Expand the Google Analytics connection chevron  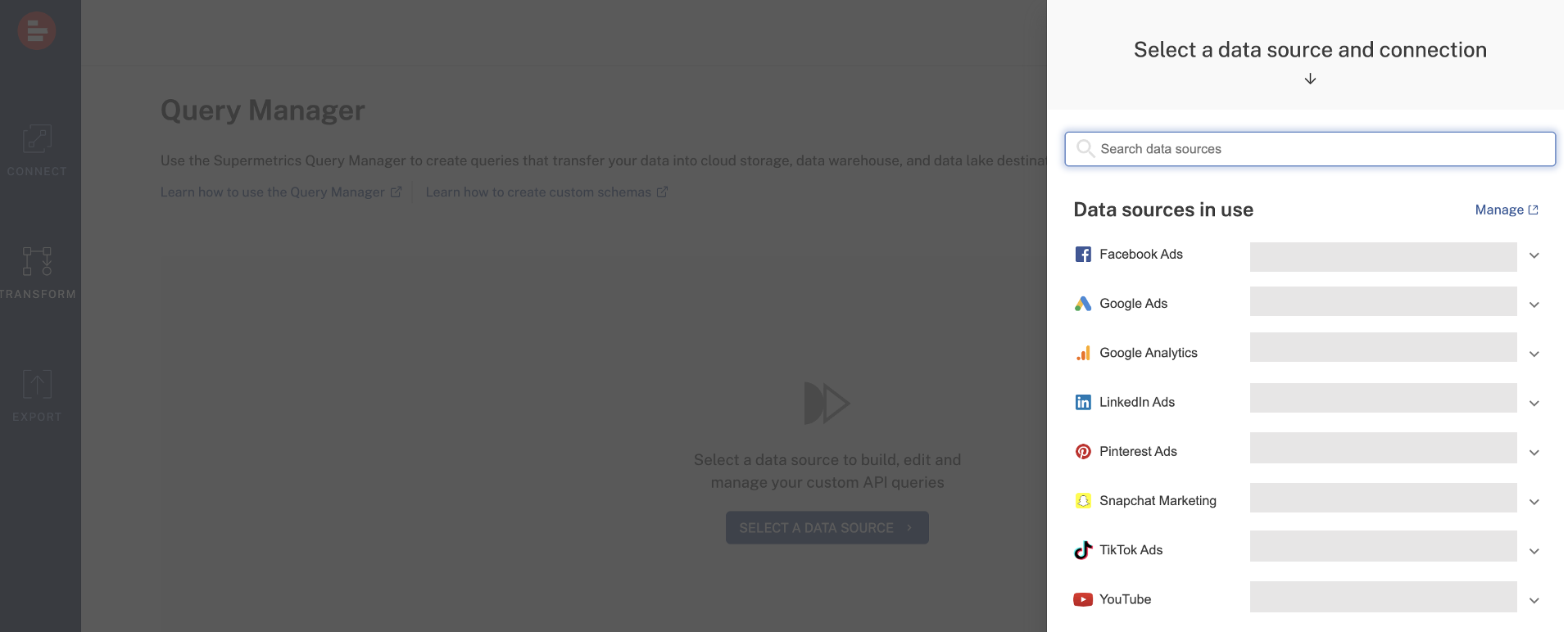point(1534,354)
